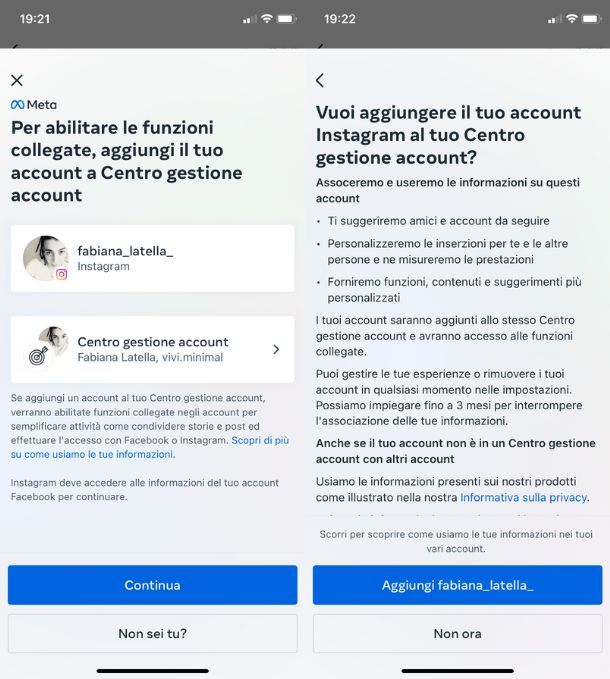610x679 pixels.
Task: Decline with Non ora button
Action: click(458, 634)
